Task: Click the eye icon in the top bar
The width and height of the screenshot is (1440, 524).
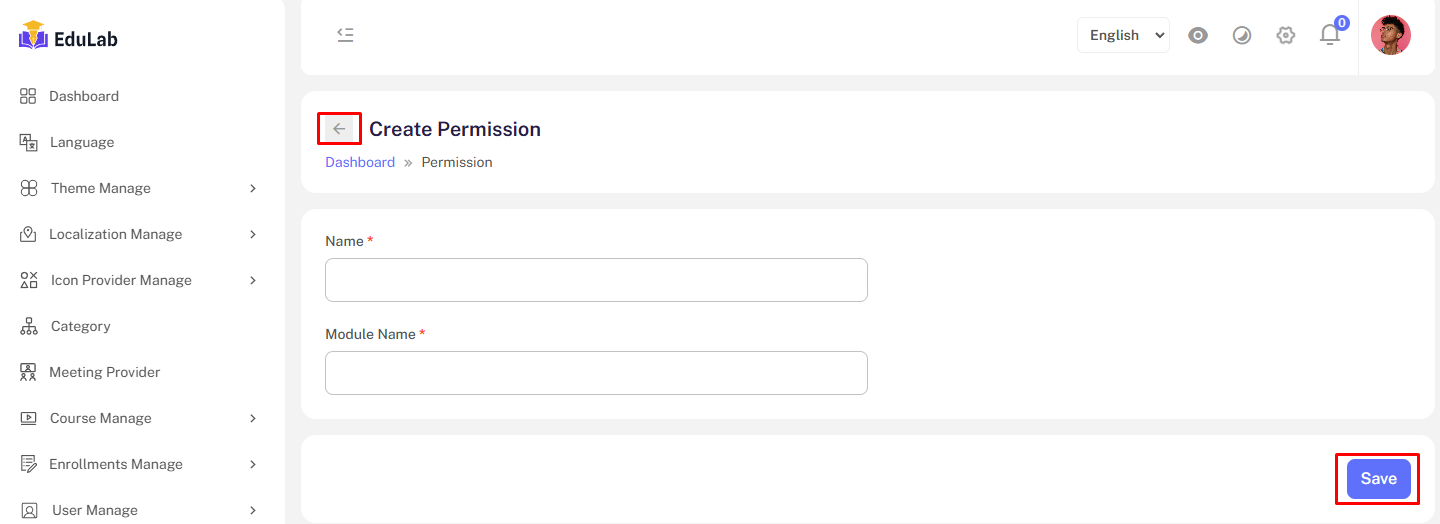Action: [1198, 35]
